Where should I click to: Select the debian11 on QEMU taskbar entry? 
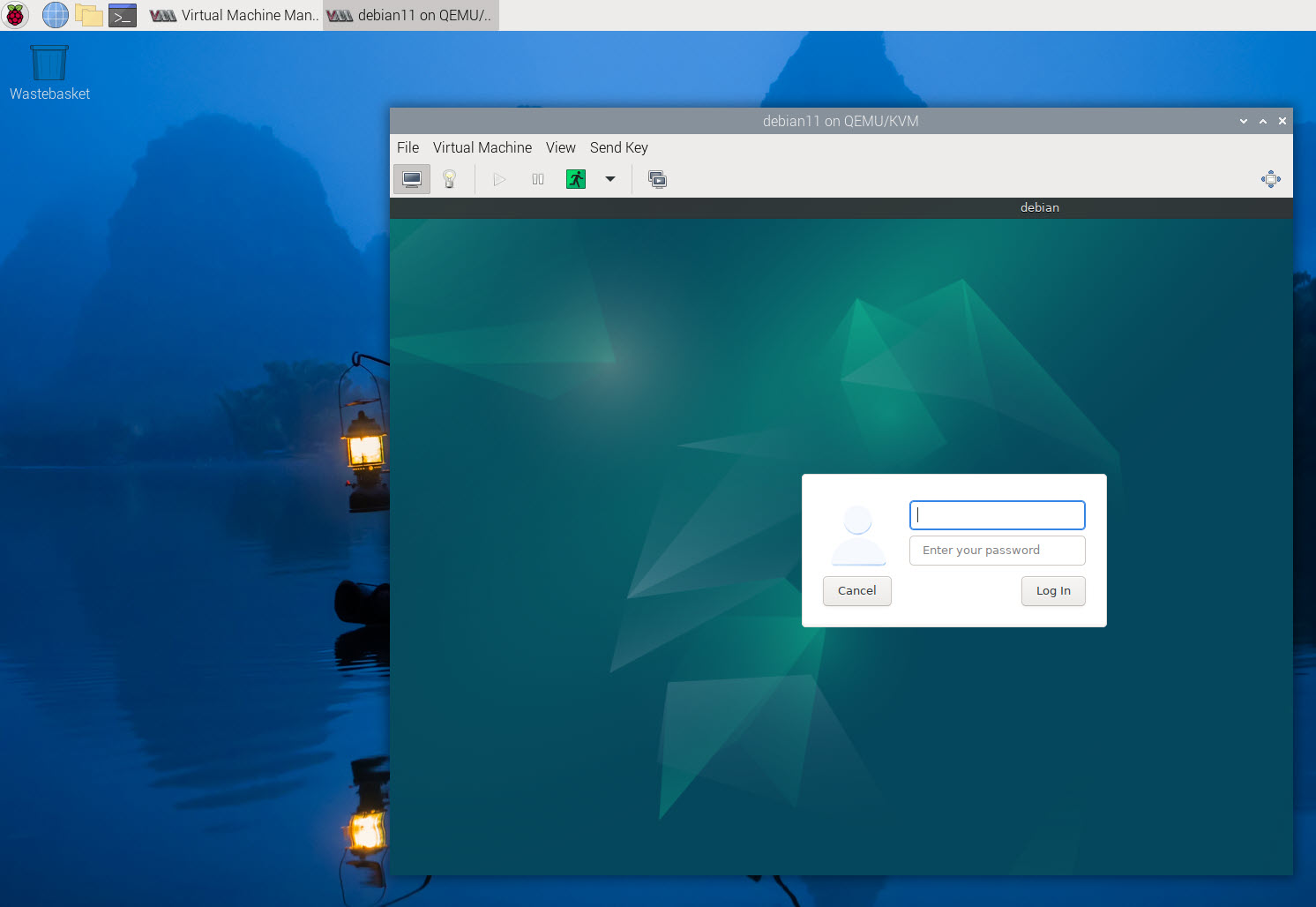coord(411,15)
